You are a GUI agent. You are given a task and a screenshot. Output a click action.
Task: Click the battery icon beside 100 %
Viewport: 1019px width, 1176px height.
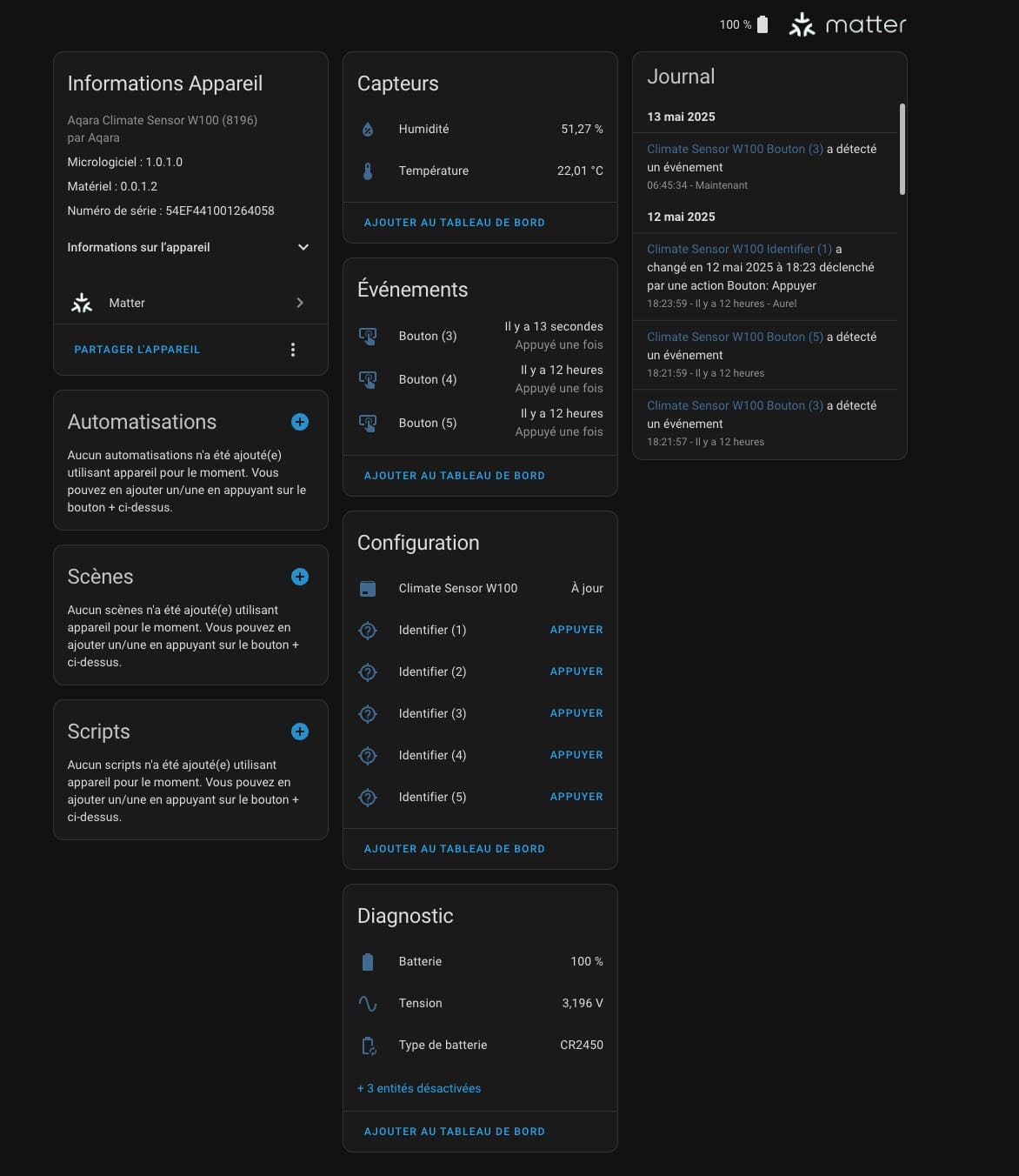[763, 24]
